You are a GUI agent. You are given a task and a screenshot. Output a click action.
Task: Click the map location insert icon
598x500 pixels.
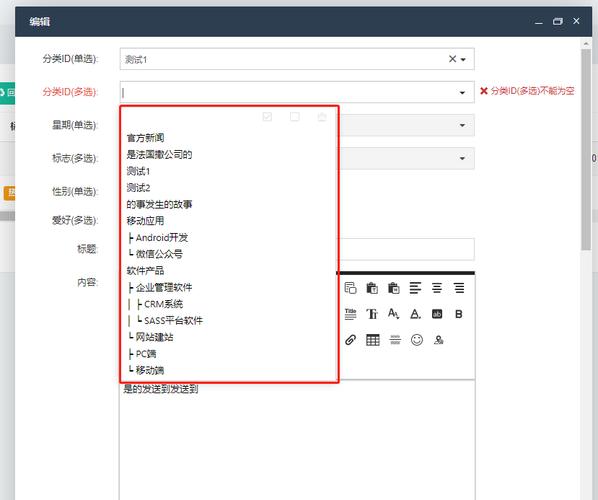click(x=439, y=339)
